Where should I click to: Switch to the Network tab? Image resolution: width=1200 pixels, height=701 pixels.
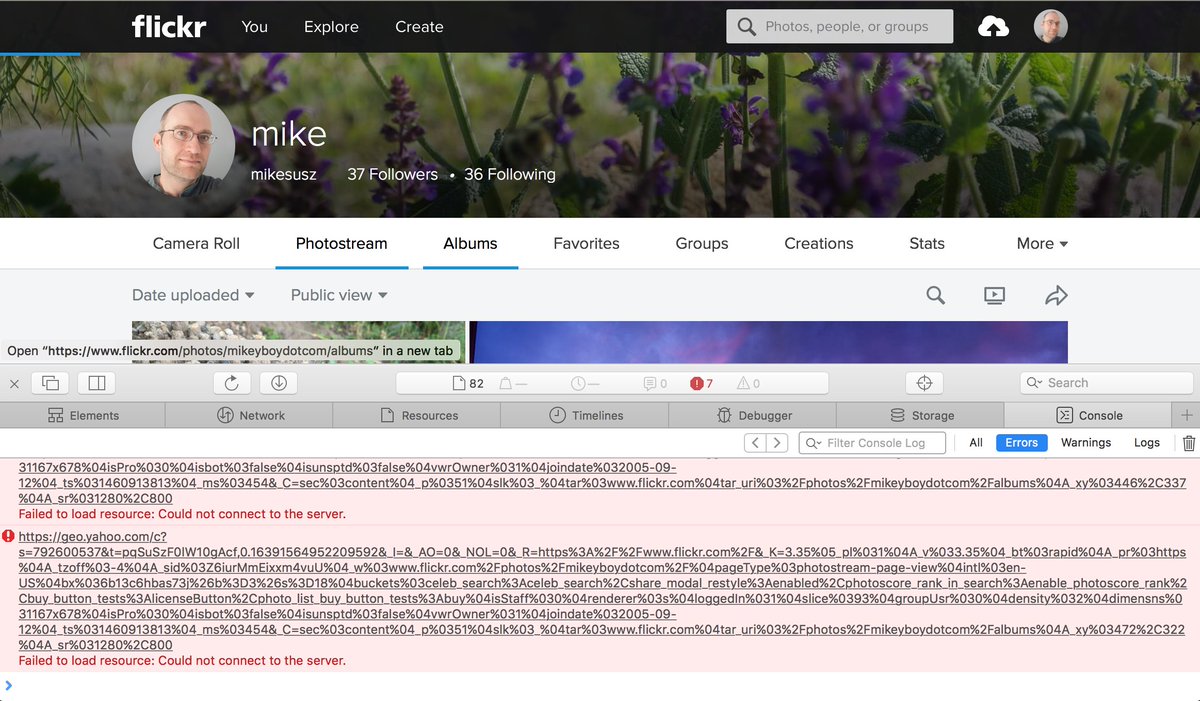pyautogui.click(x=250, y=415)
